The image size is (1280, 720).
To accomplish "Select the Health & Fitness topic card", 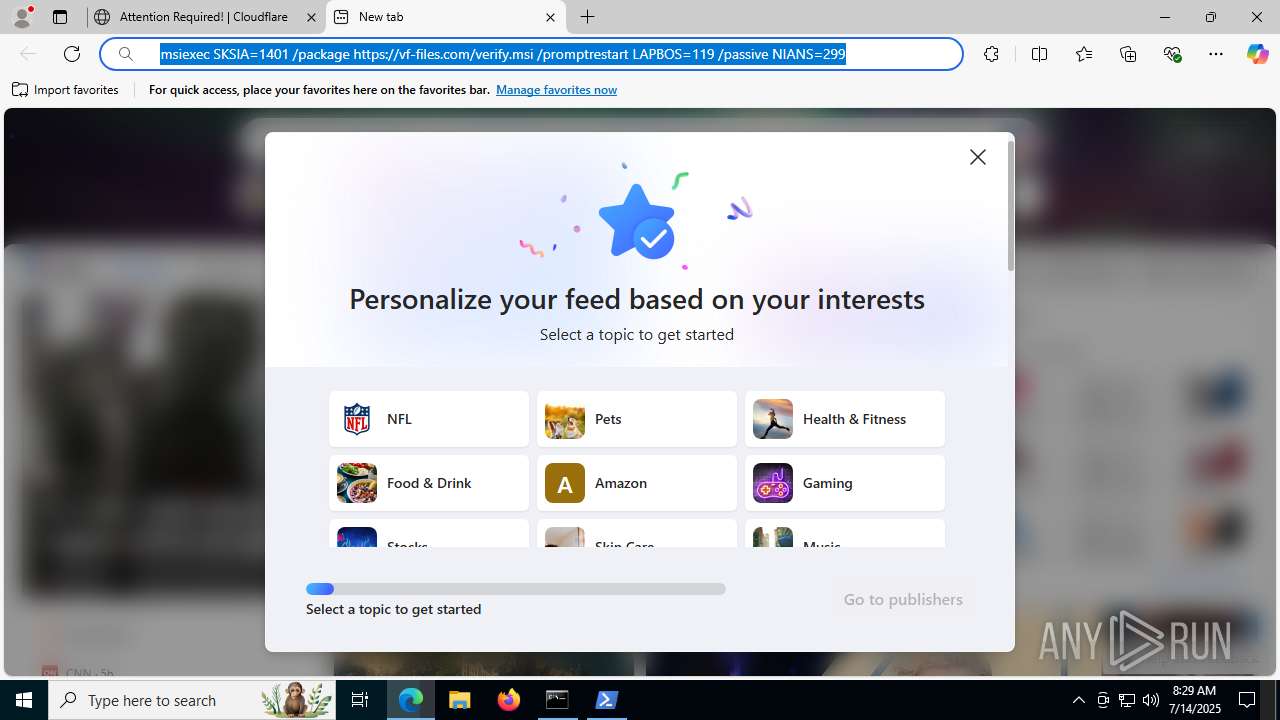I will (845, 419).
